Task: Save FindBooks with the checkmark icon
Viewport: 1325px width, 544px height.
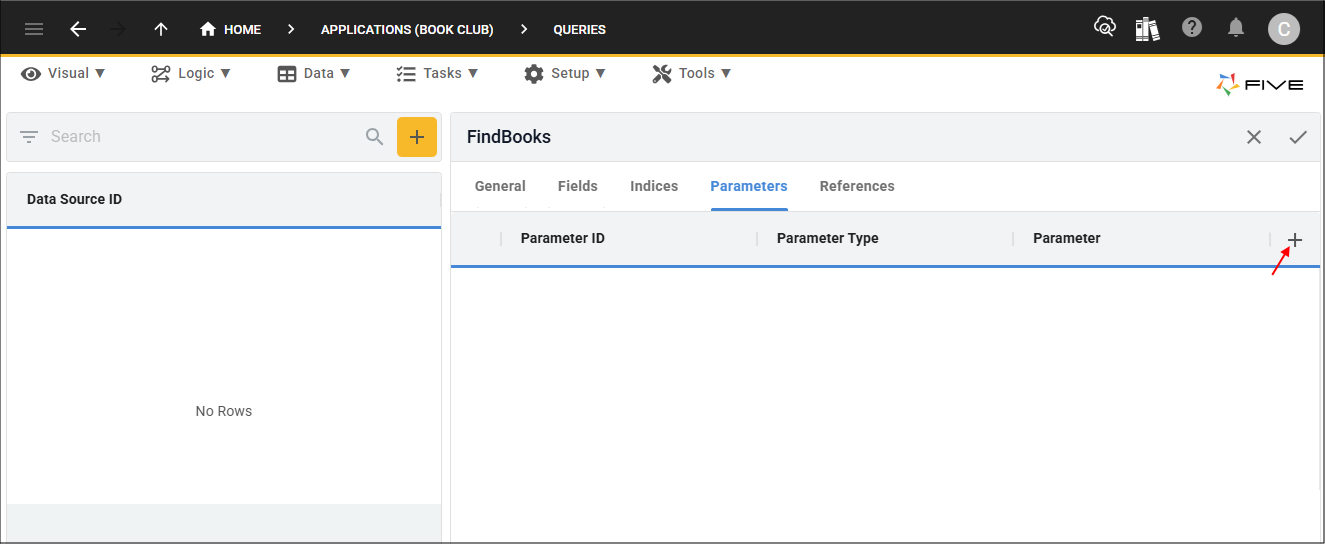Action: 1298,137
